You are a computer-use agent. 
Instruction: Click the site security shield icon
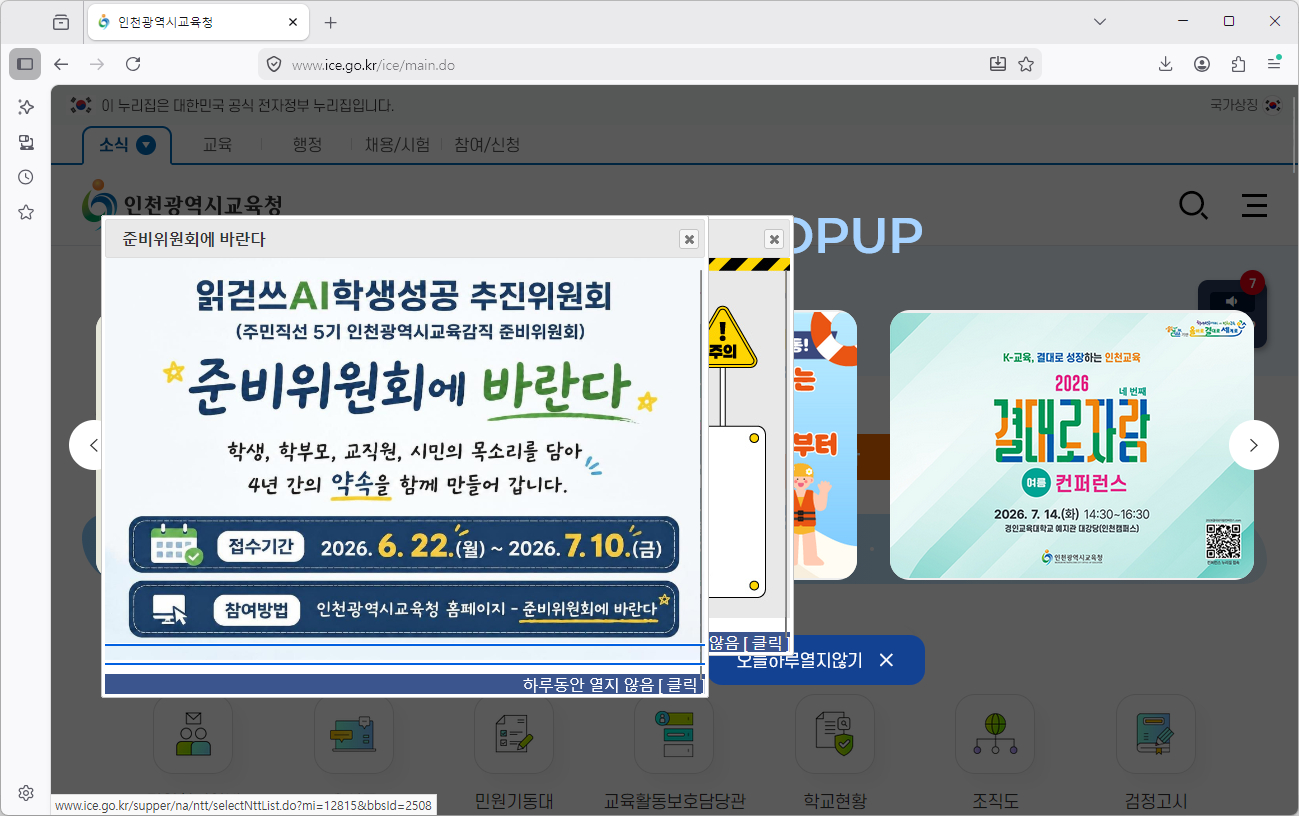click(x=273, y=64)
